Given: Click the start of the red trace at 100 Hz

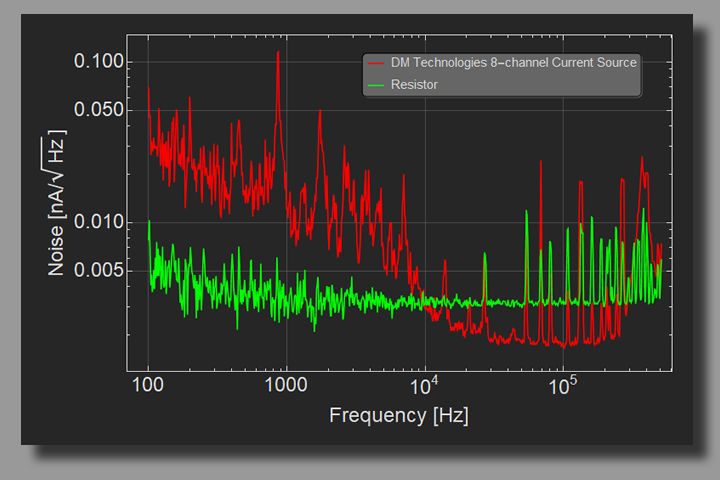Looking at the screenshot, I should point(149,92).
